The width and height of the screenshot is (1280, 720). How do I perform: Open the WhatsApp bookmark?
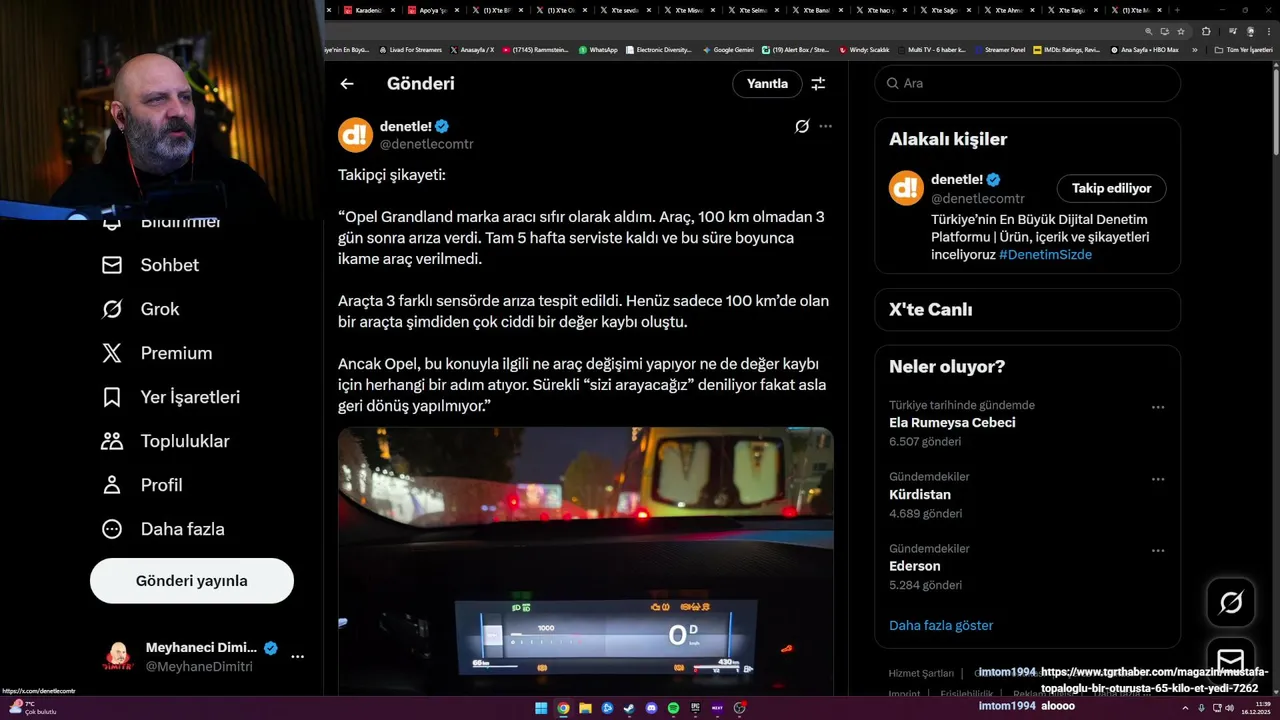tap(598, 50)
